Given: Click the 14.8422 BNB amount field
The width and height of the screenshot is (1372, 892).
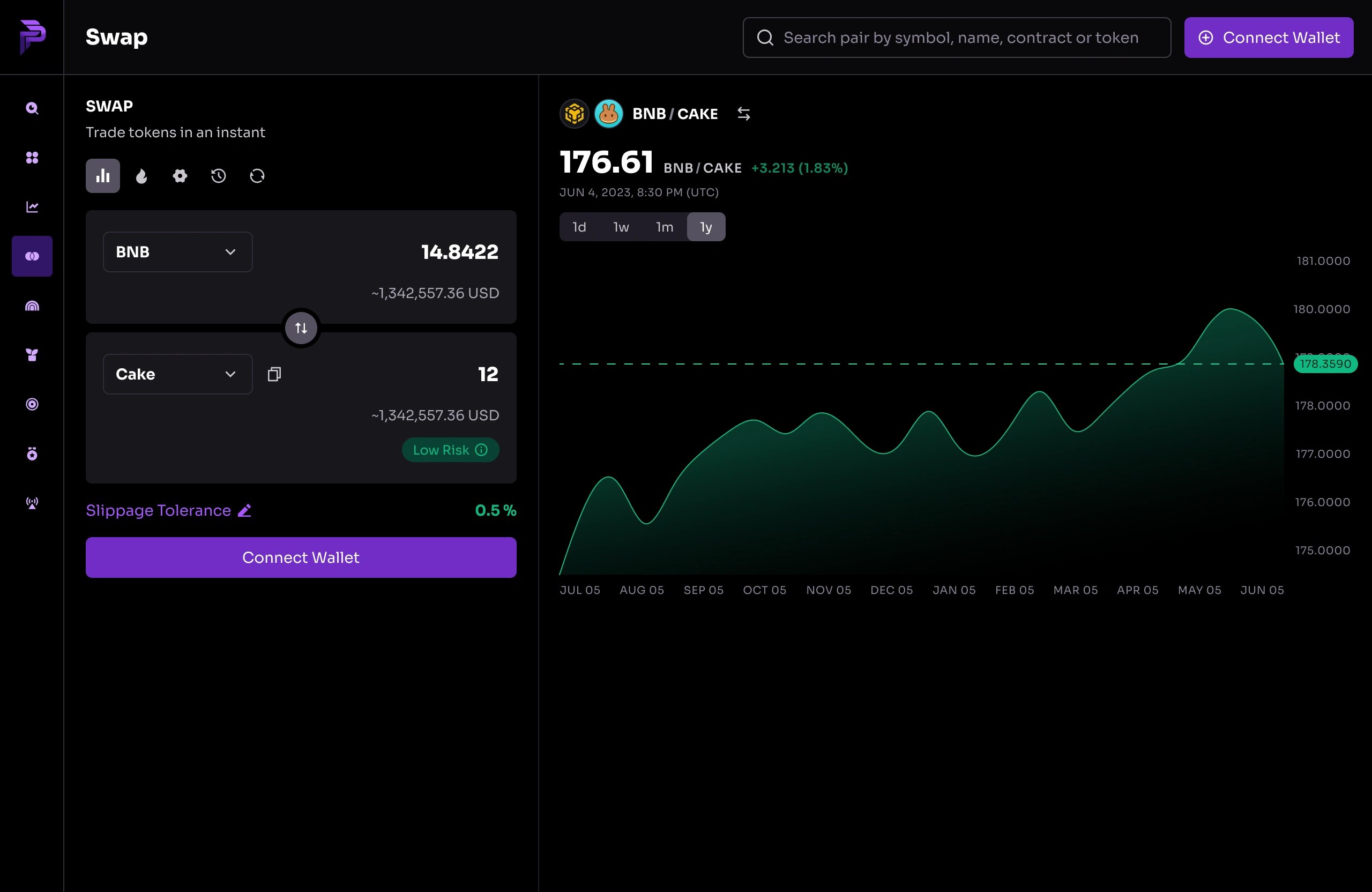Looking at the screenshot, I should 459,252.
